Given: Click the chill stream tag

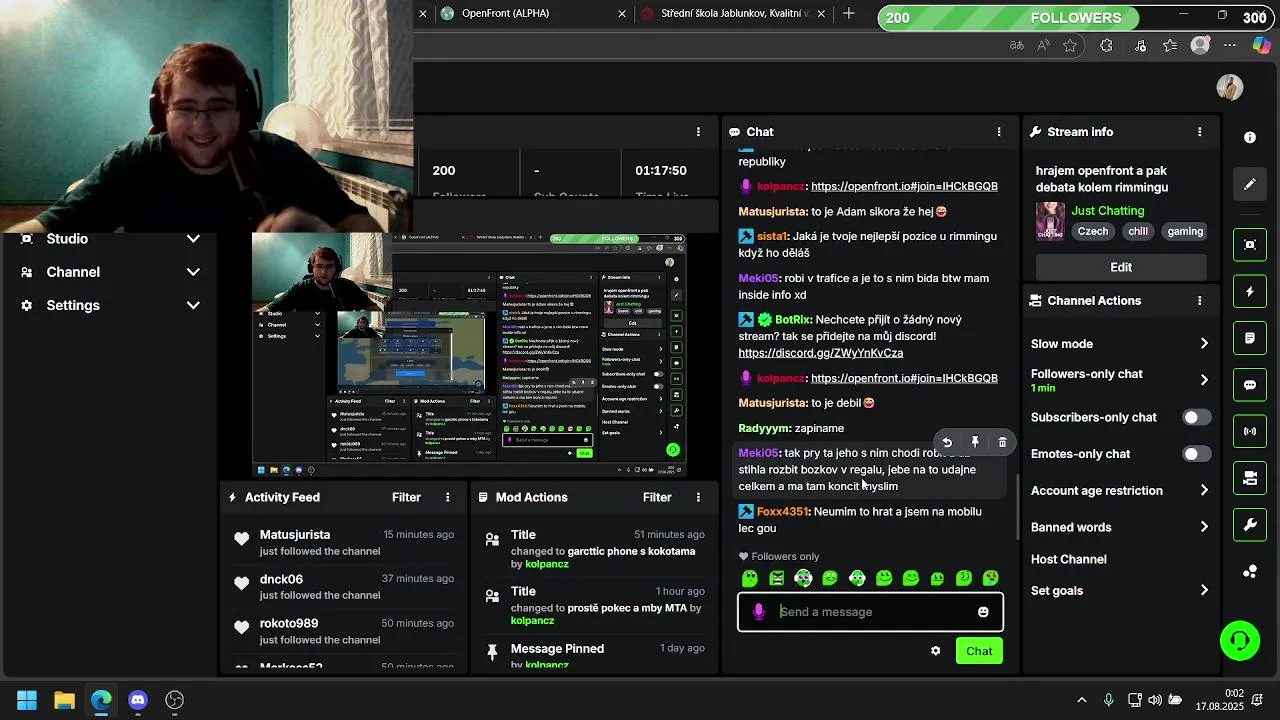Looking at the screenshot, I should (x=1138, y=231).
